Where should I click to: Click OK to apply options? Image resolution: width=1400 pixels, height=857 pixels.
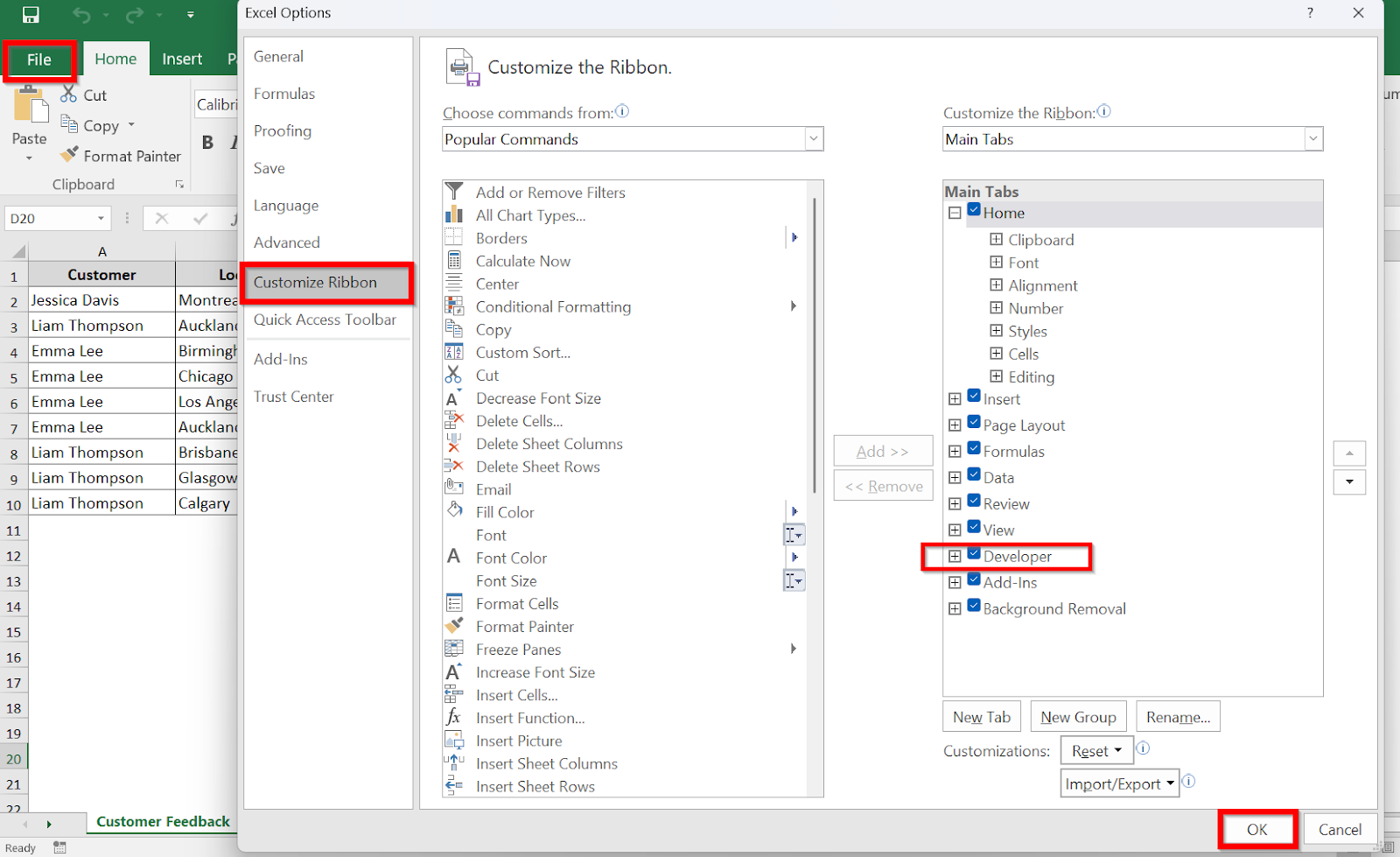[x=1256, y=829]
